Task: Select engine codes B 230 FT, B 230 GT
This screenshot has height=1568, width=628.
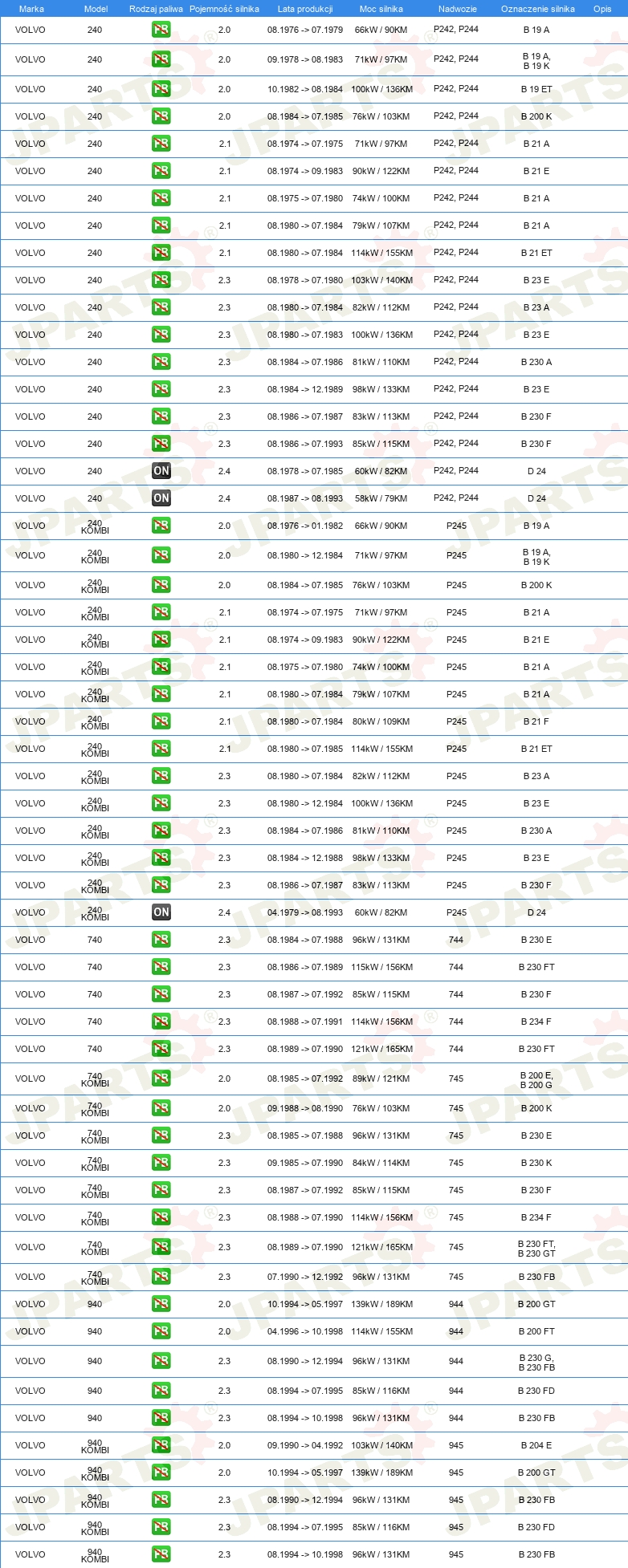Action: (536, 1248)
